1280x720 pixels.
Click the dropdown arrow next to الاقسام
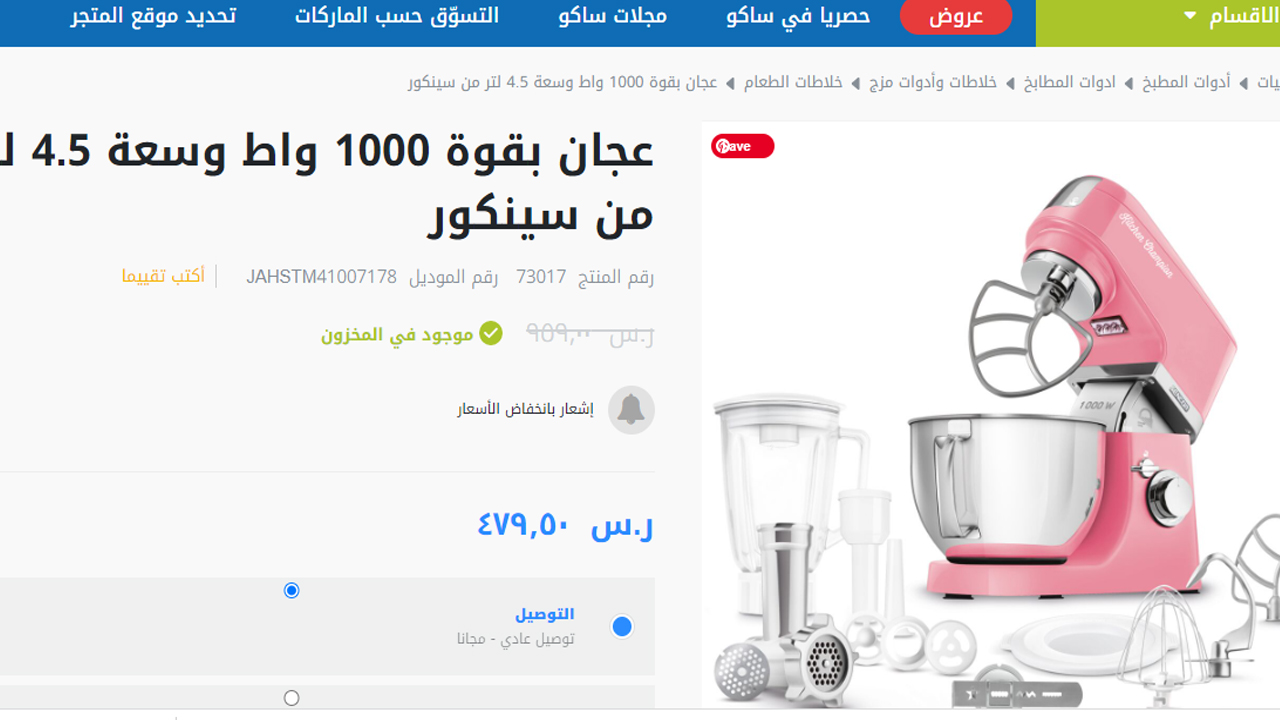tap(1190, 16)
